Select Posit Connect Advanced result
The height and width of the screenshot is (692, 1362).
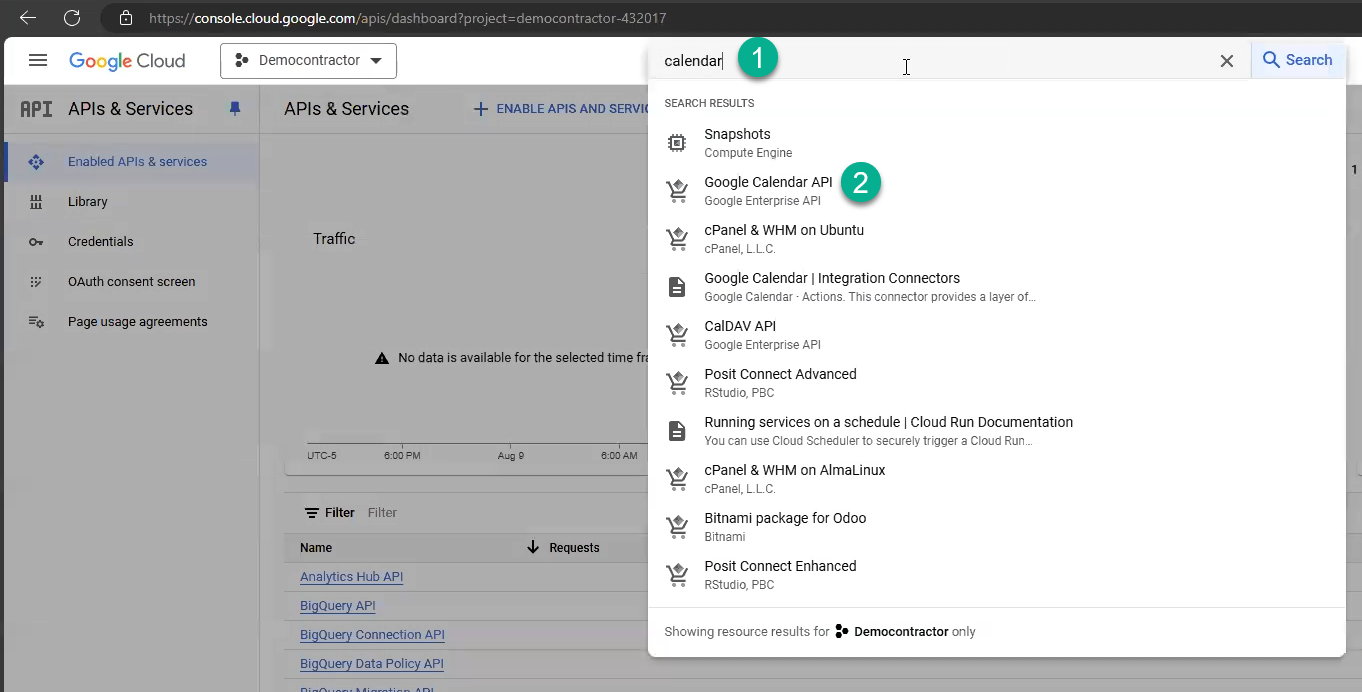coord(996,383)
